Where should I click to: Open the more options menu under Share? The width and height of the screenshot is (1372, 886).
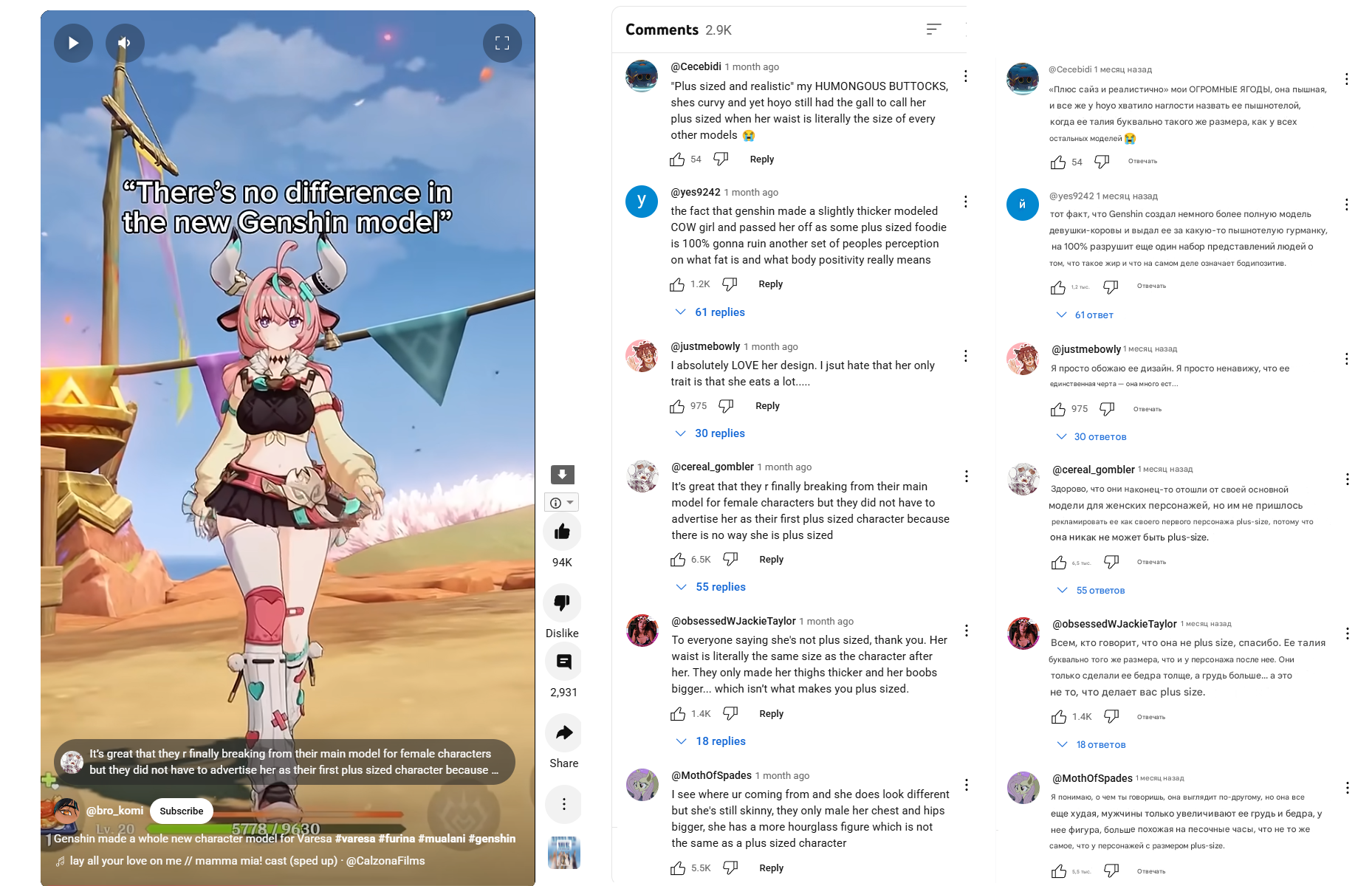[x=563, y=804]
